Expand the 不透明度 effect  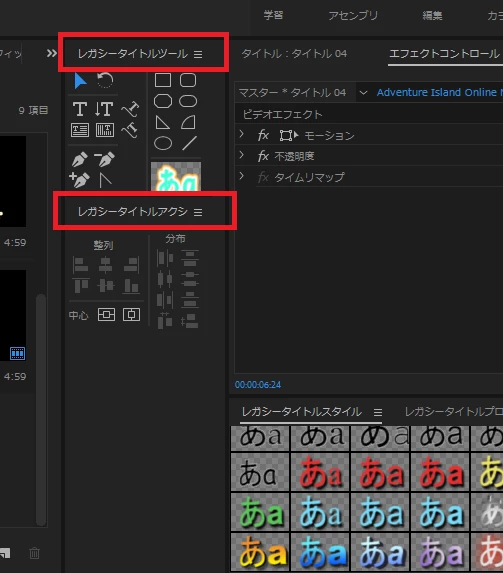point(242,155)
